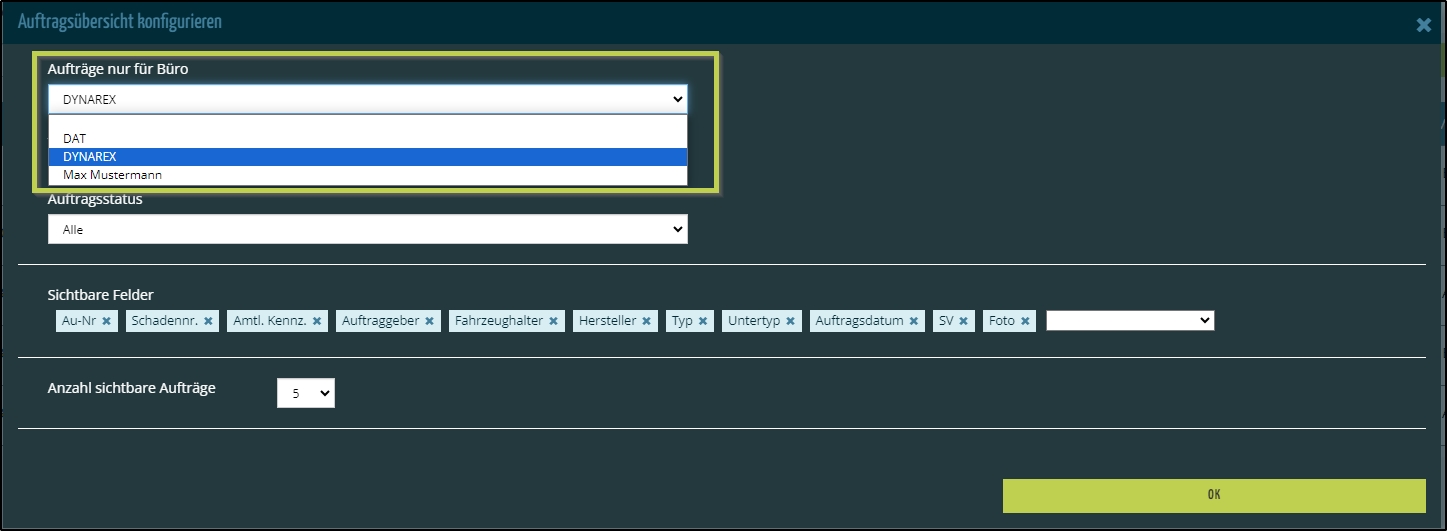Select the highlighted DYNAREX option

tap(90, 157)
